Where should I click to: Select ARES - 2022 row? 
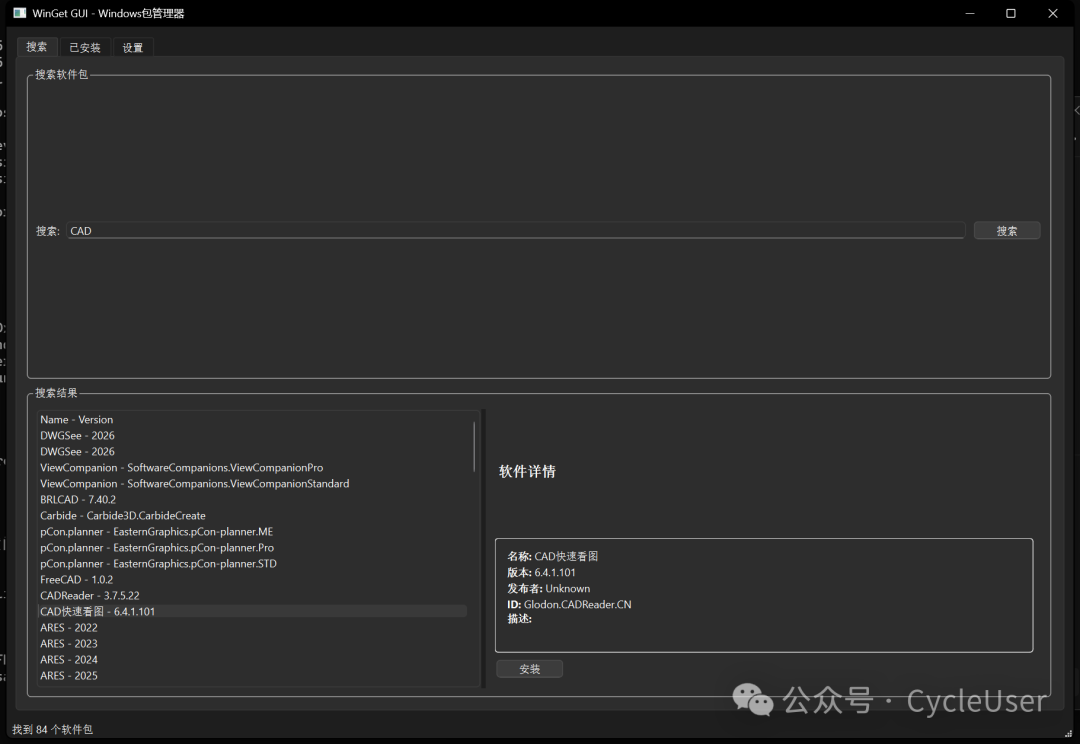click(x=253, y=628)
